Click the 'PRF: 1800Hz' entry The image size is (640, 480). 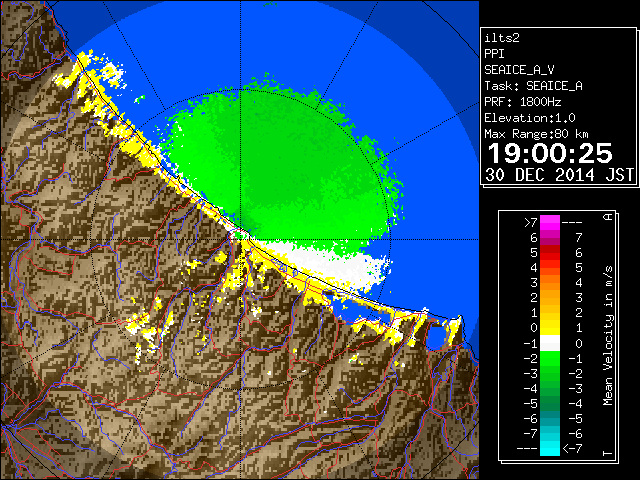click(x=523, y=102)
